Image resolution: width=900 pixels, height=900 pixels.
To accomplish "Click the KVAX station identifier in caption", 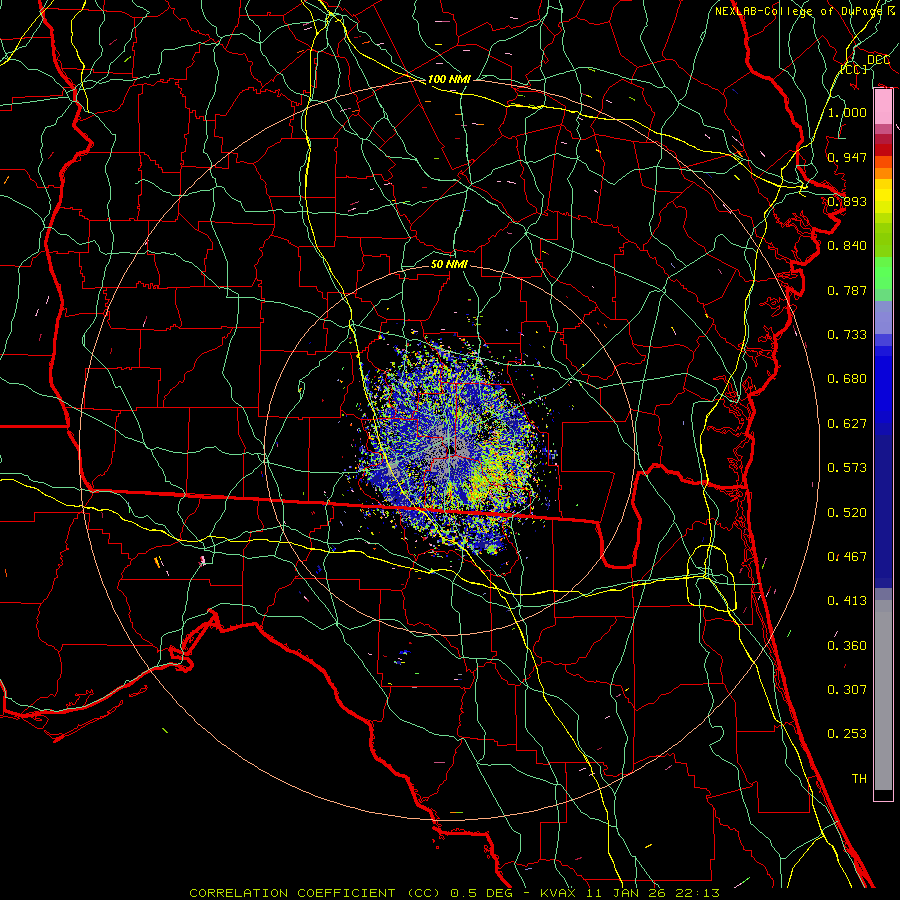I will pyautogui.click(x=560, y=893).
